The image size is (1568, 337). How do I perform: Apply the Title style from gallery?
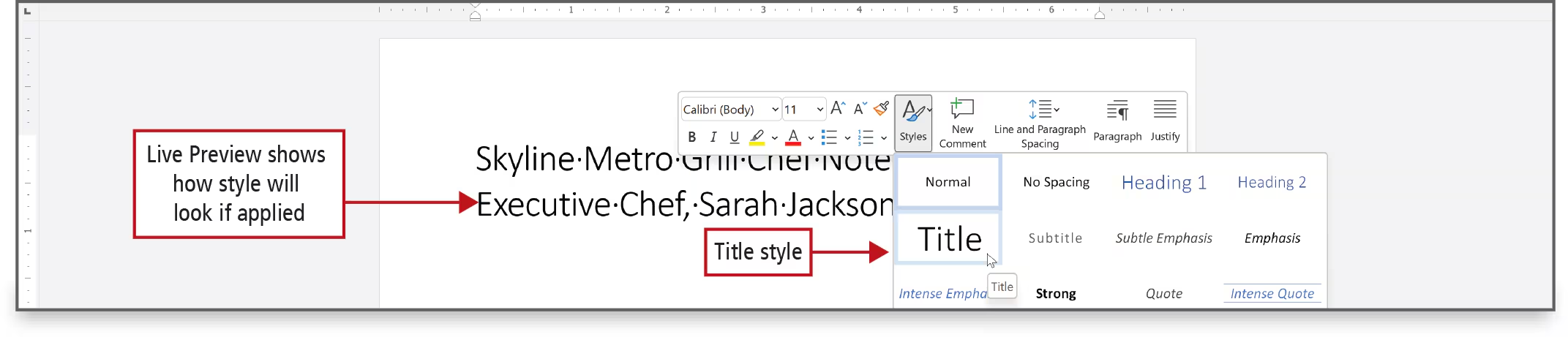tap(948, 239)
